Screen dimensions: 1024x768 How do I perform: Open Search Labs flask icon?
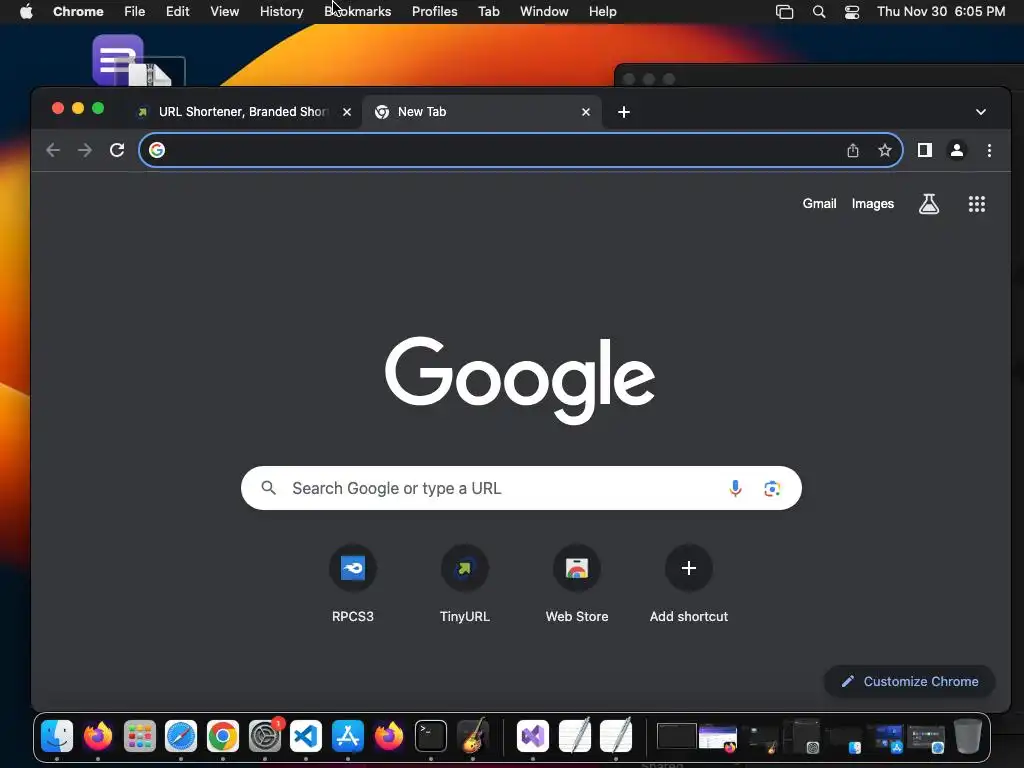929,204
